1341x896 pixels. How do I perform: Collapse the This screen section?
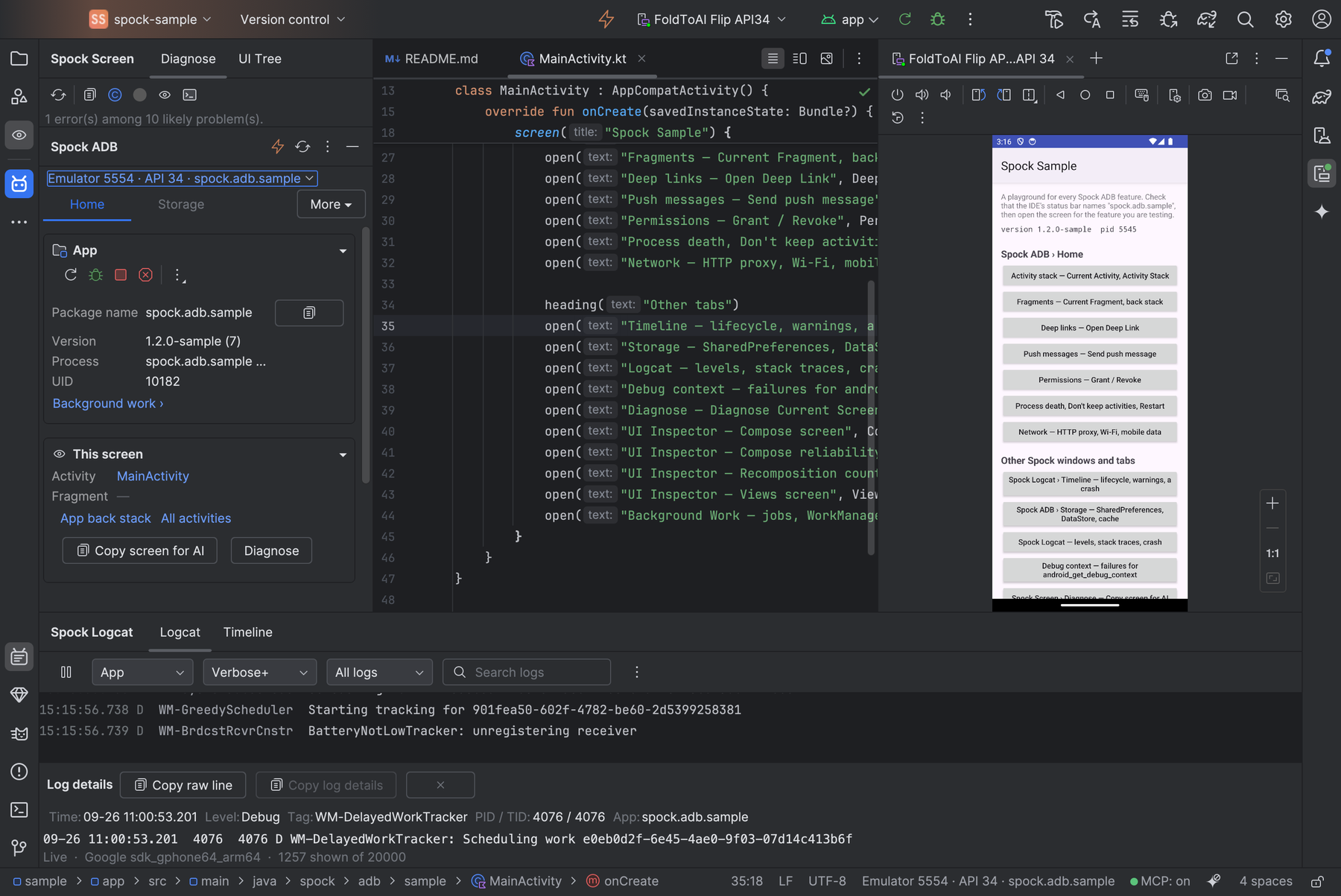pos(343,454)
